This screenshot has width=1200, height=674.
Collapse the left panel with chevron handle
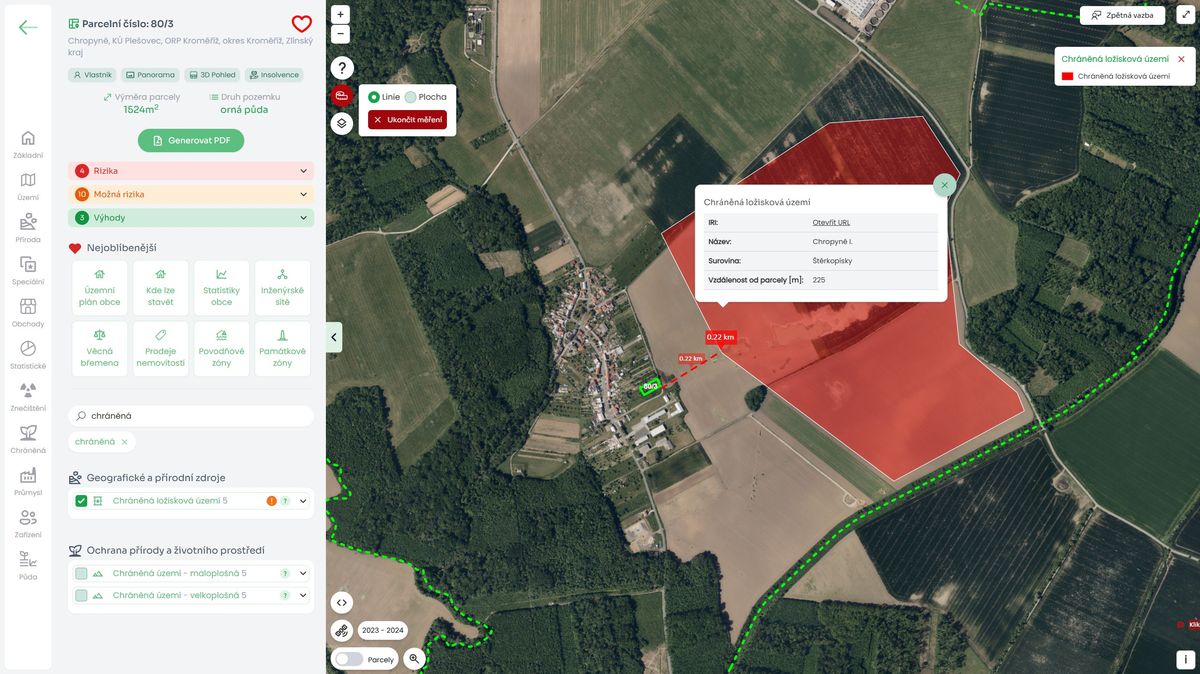click(334, 337)
